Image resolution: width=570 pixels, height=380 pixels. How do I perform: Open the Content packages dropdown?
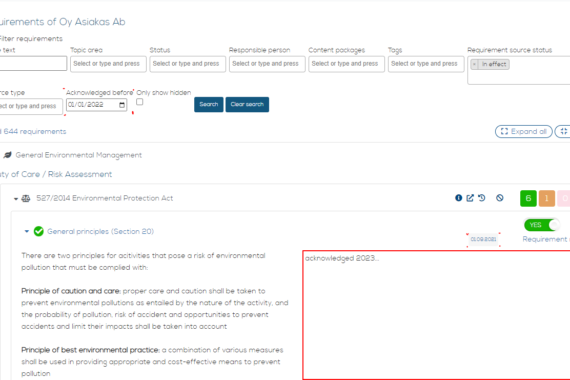click(346, 64)
